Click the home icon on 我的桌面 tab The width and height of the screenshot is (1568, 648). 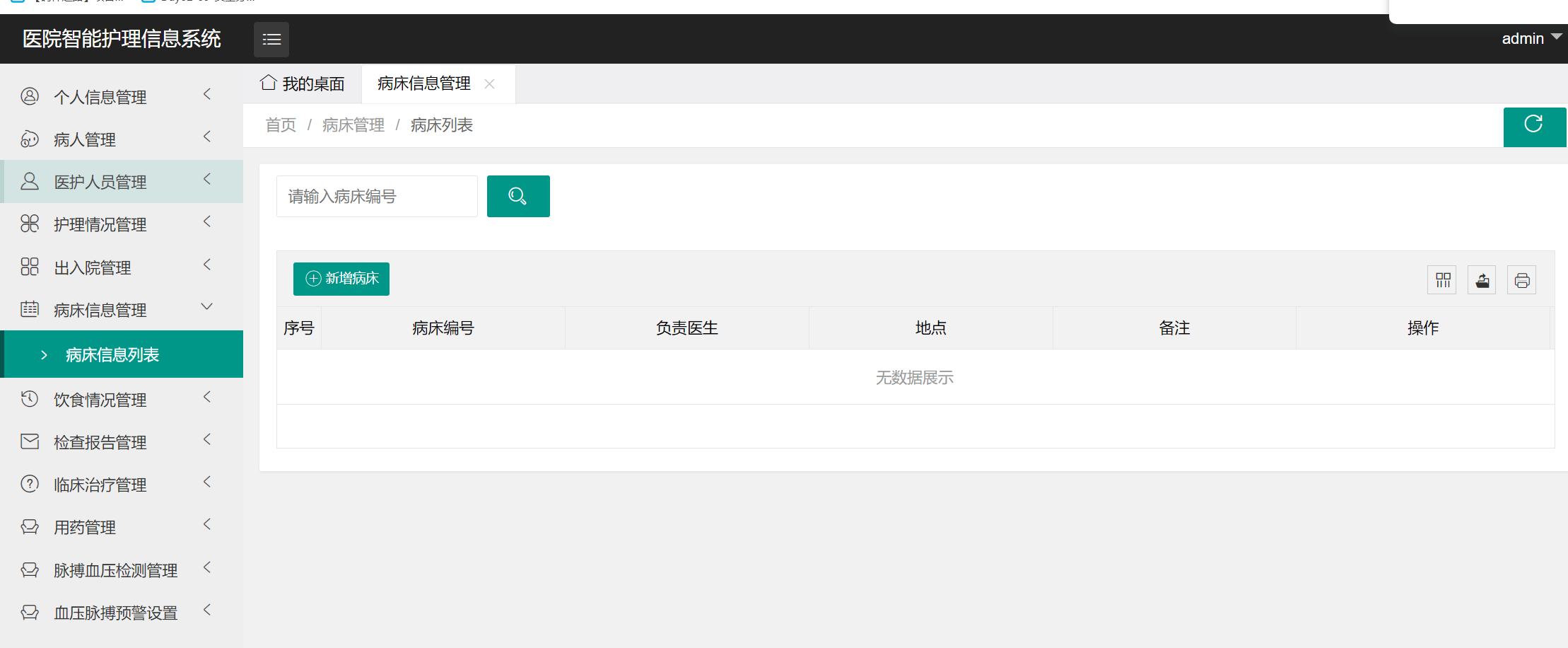[268, 83]
